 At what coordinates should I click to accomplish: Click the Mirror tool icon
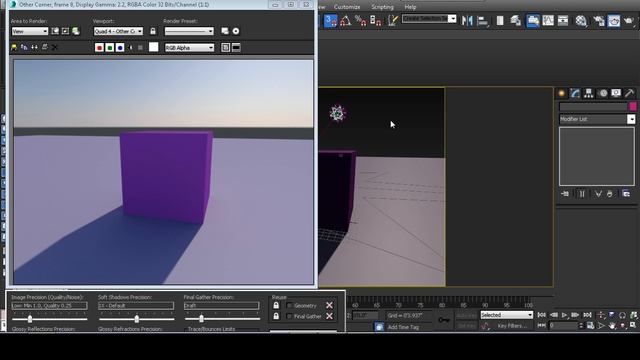[467, 20]
